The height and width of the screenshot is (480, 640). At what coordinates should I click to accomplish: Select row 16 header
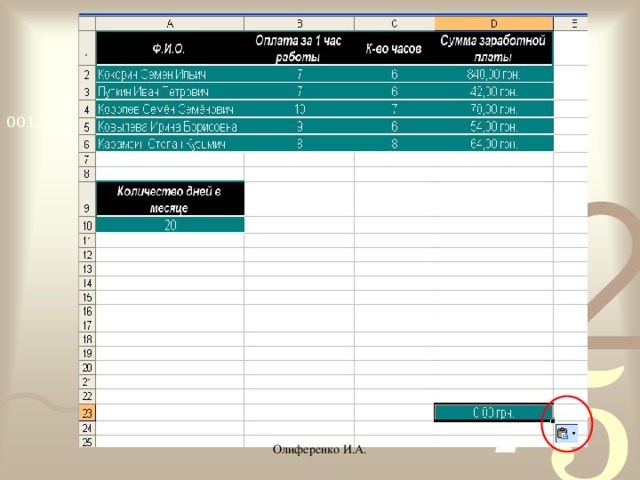click(x=87, y=312)
